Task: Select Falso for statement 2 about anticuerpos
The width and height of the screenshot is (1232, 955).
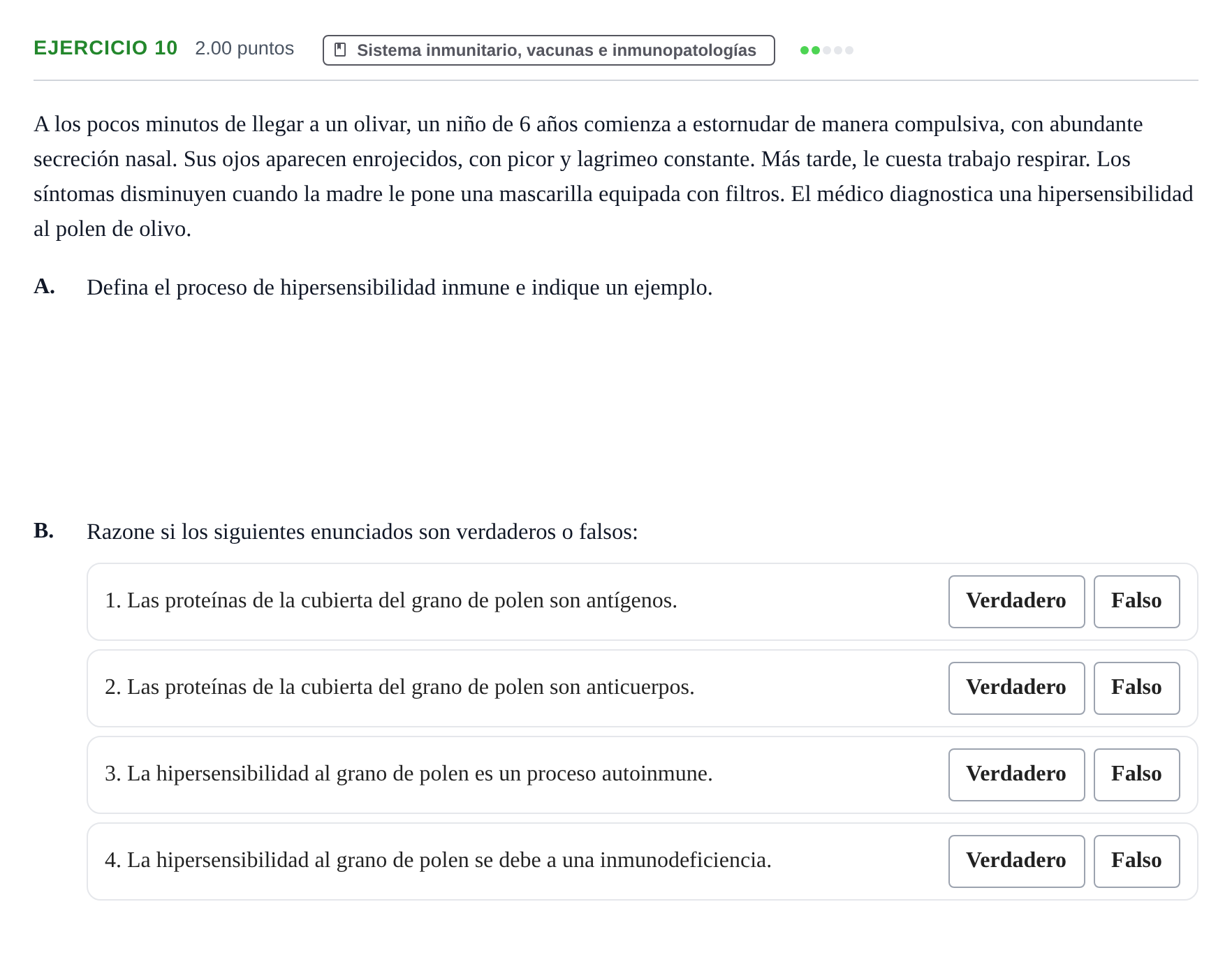Action: (x=1136, y=688)
